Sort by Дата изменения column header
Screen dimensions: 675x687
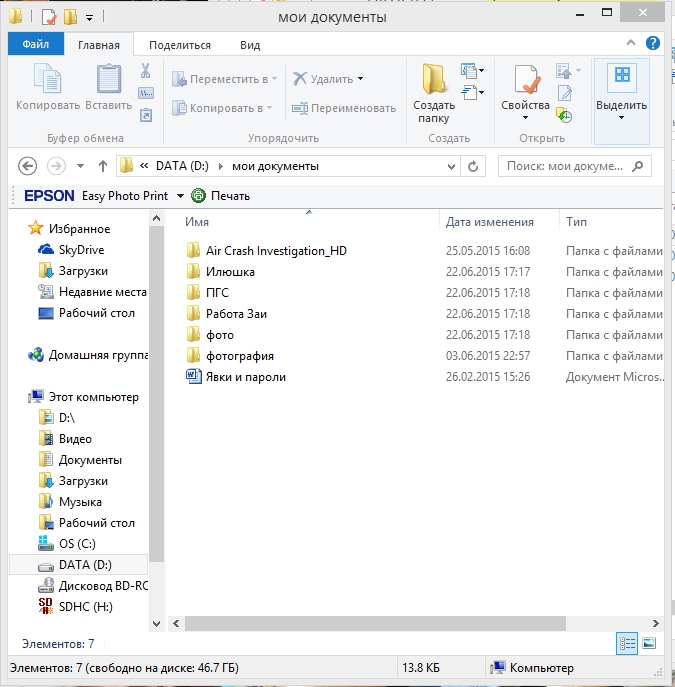490,222
